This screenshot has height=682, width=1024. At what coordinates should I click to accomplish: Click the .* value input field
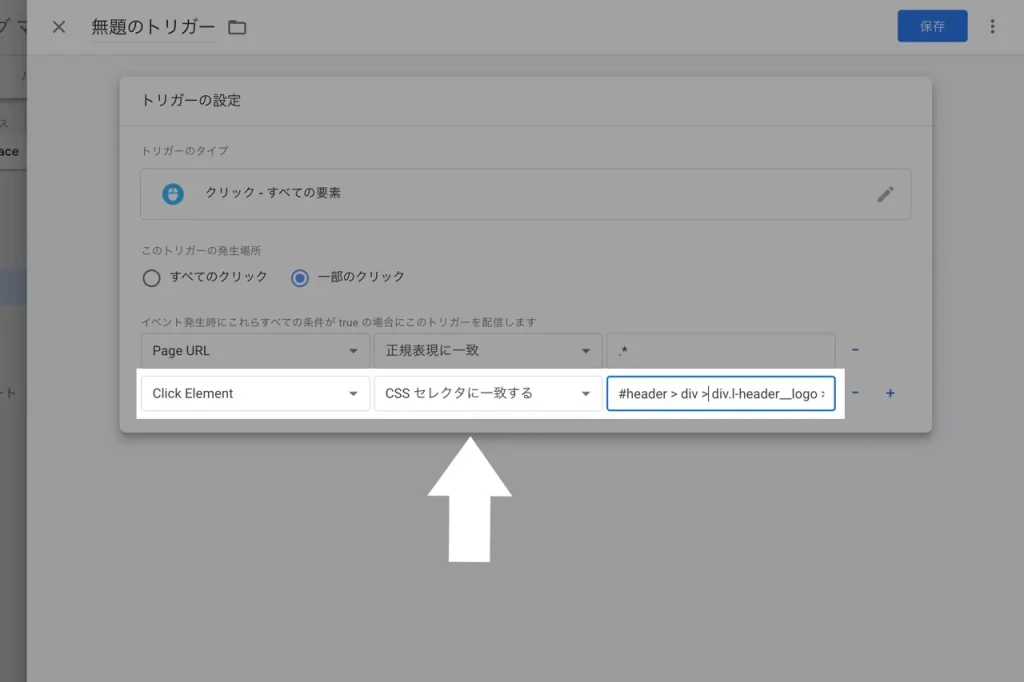(x=721, y=351)
